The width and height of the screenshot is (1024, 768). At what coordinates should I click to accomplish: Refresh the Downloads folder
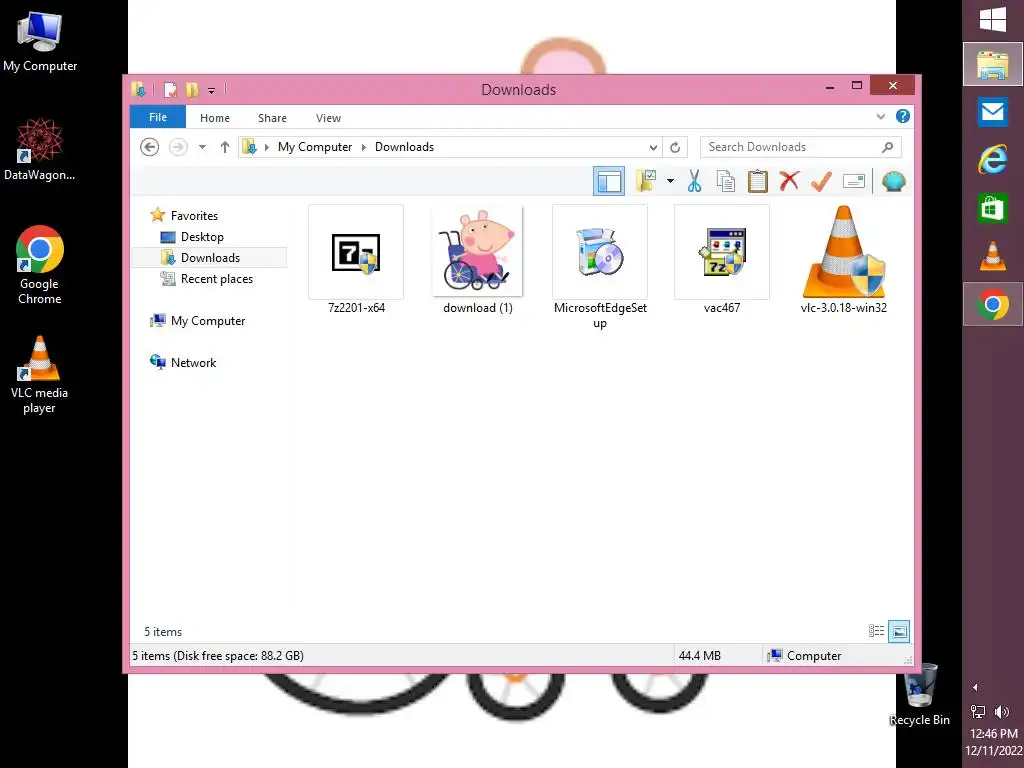click(x=675, y=148)
